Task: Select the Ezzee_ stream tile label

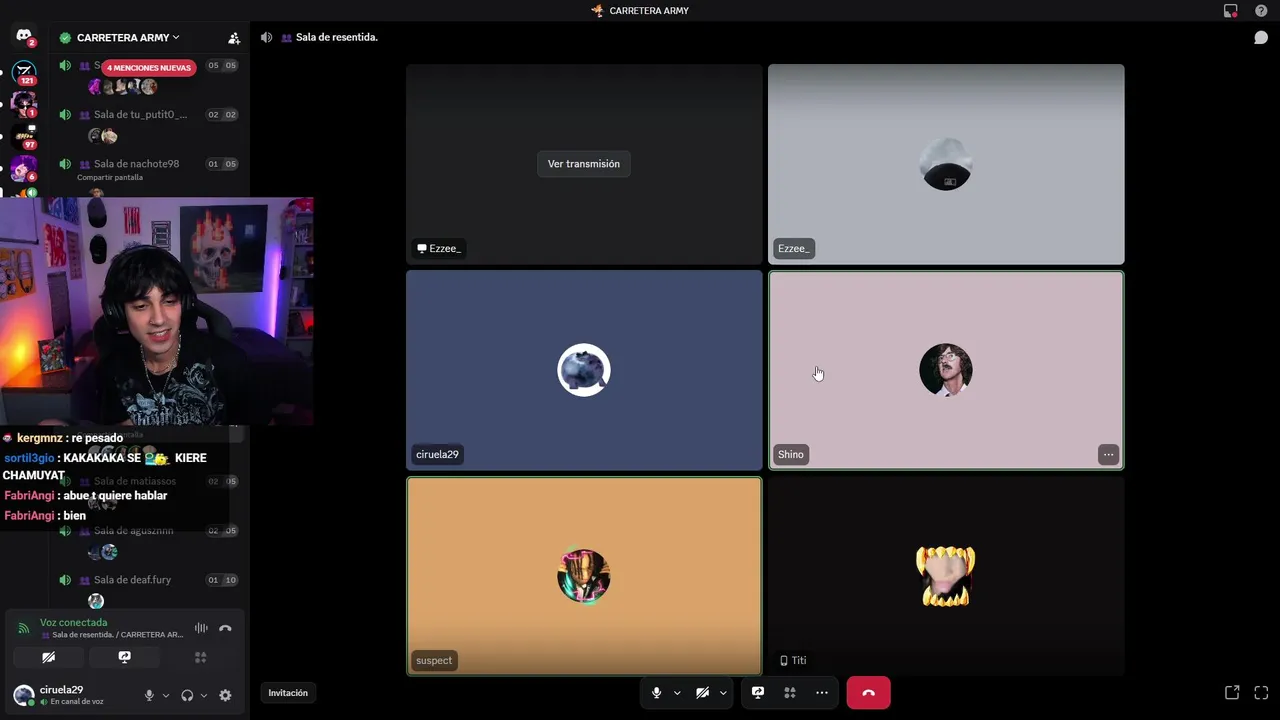Action: pos(439,248)
